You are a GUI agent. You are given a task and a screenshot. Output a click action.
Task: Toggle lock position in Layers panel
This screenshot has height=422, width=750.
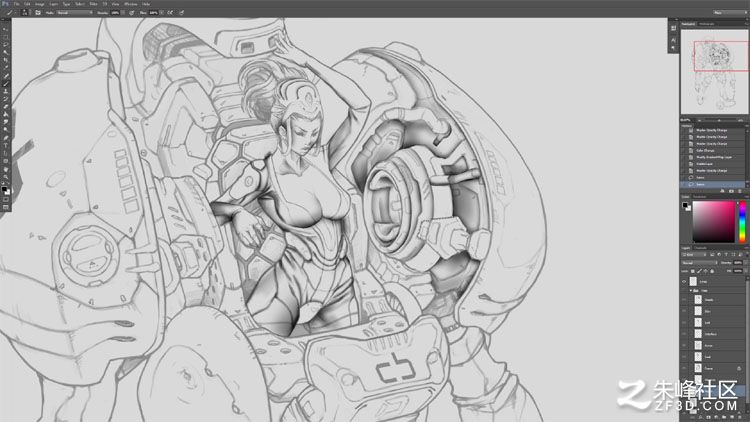[x=706, y=271]
